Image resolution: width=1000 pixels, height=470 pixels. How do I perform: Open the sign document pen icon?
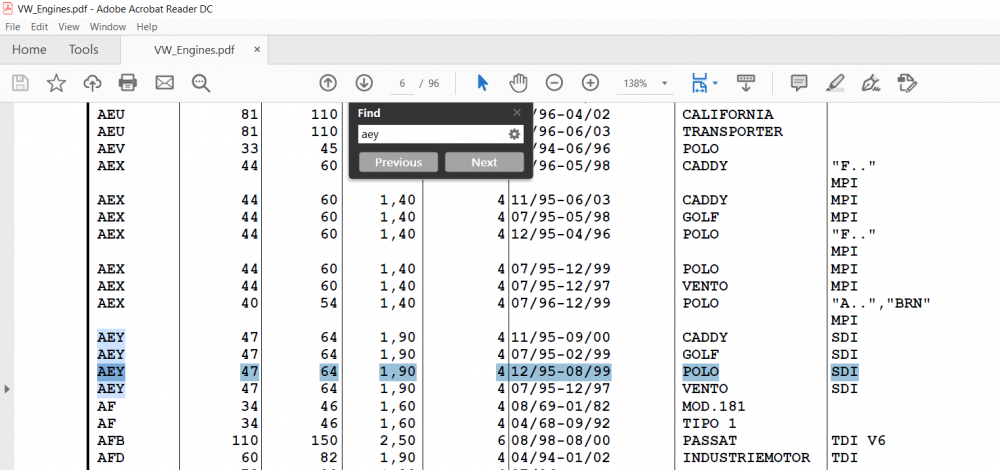point(870,83)
